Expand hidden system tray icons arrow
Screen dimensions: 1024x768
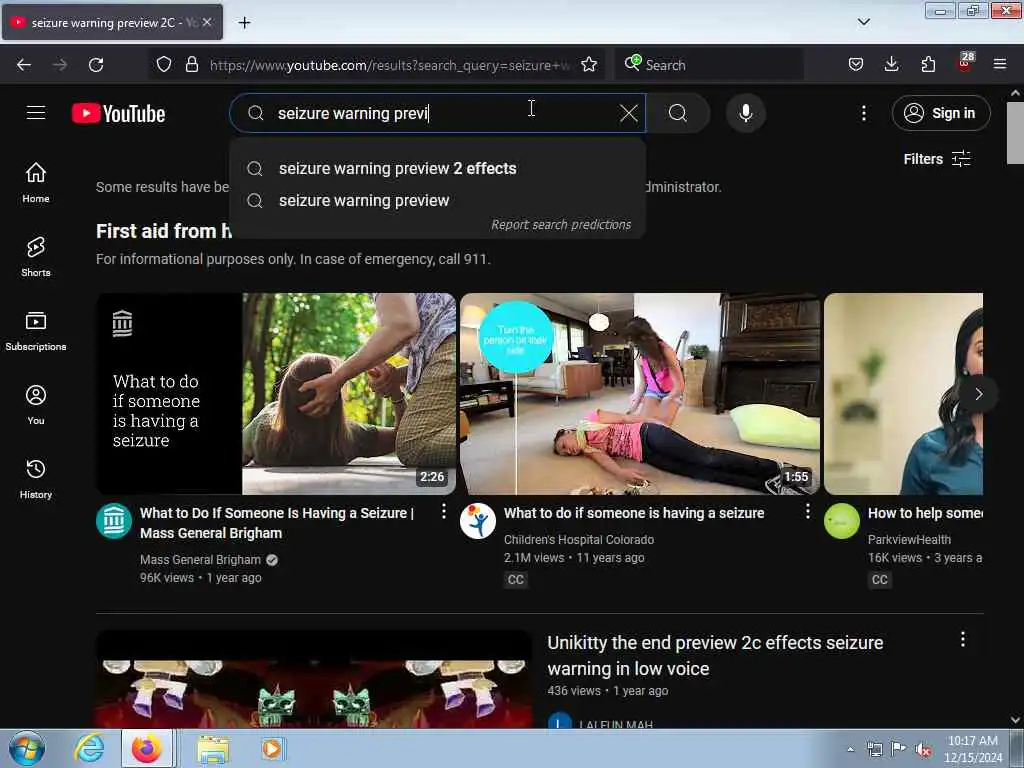850,749
